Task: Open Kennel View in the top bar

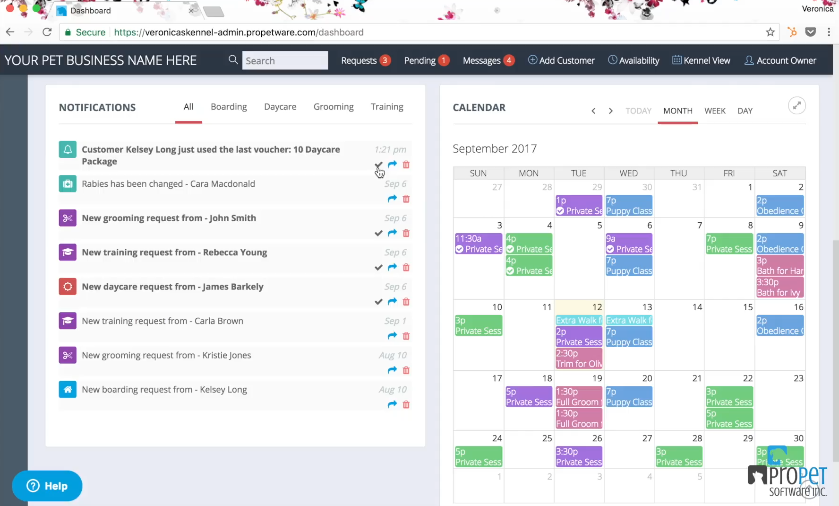Action: click(x=701, y=60)
